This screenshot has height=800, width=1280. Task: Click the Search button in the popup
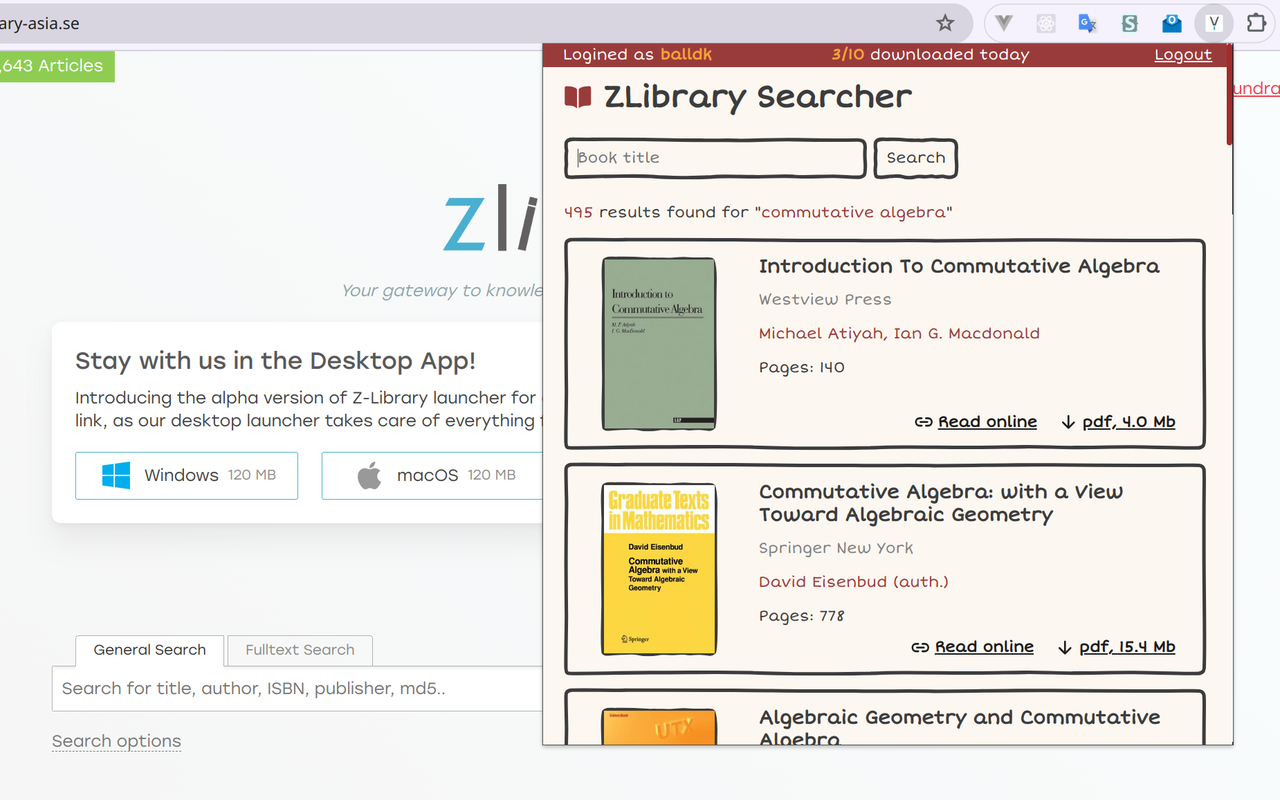pos(915,158)
